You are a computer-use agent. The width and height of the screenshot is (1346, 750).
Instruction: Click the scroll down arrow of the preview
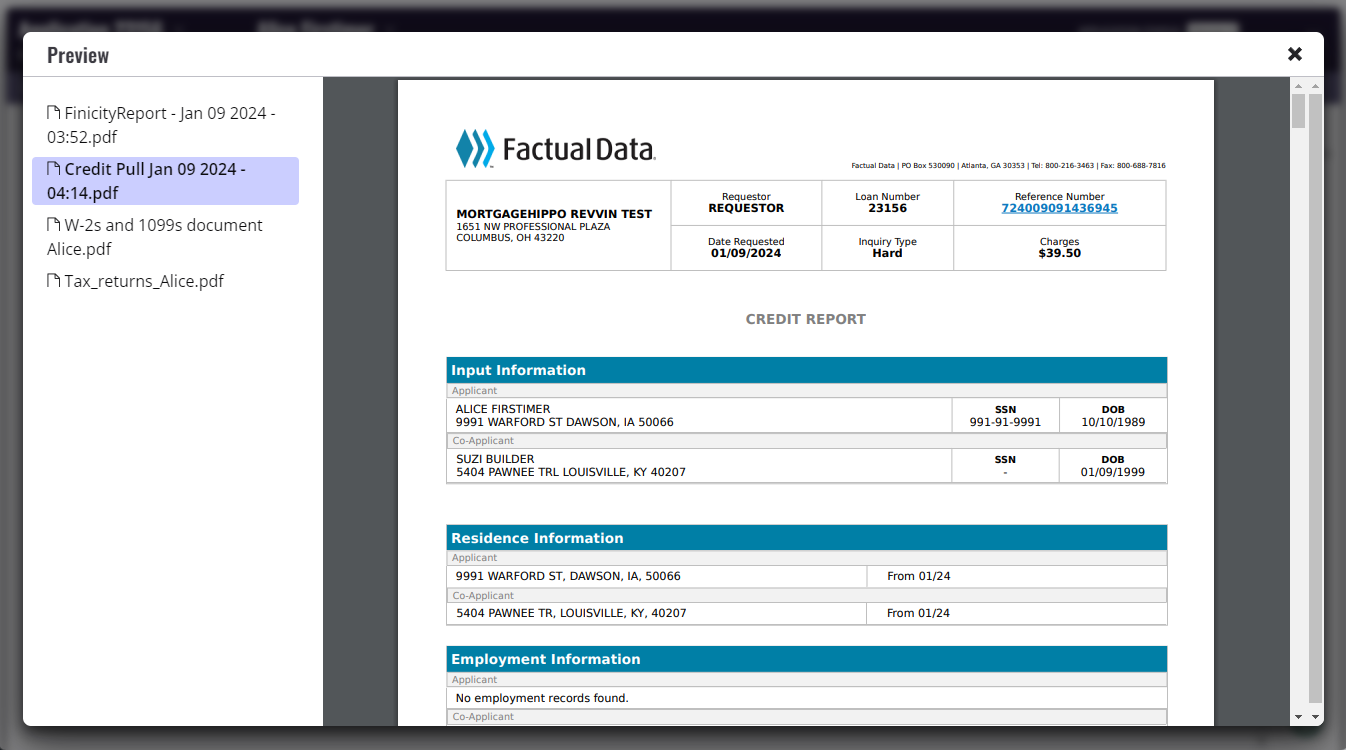click(x=1298, y=717)
